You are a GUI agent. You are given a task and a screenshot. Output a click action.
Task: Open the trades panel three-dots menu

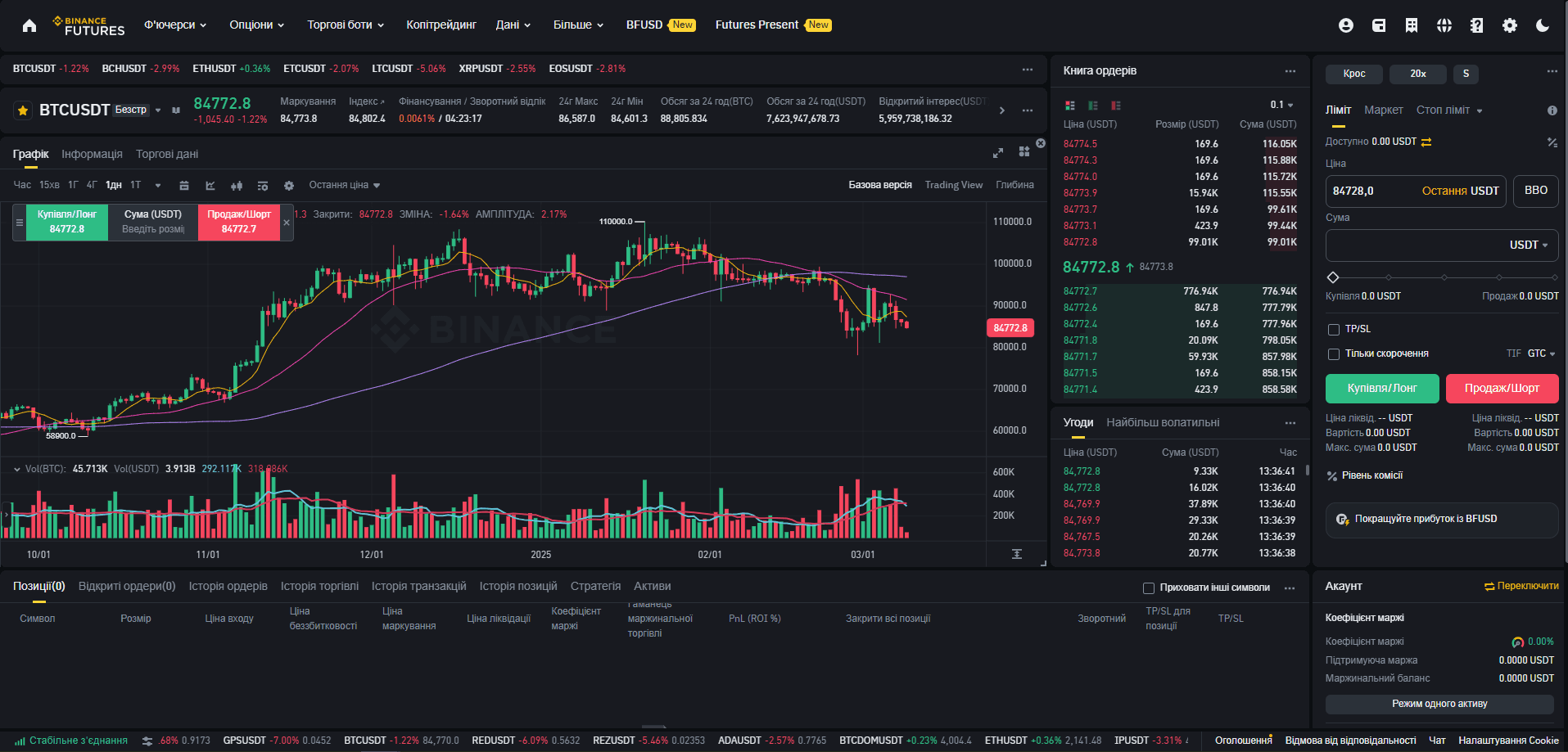(1290, 423)
